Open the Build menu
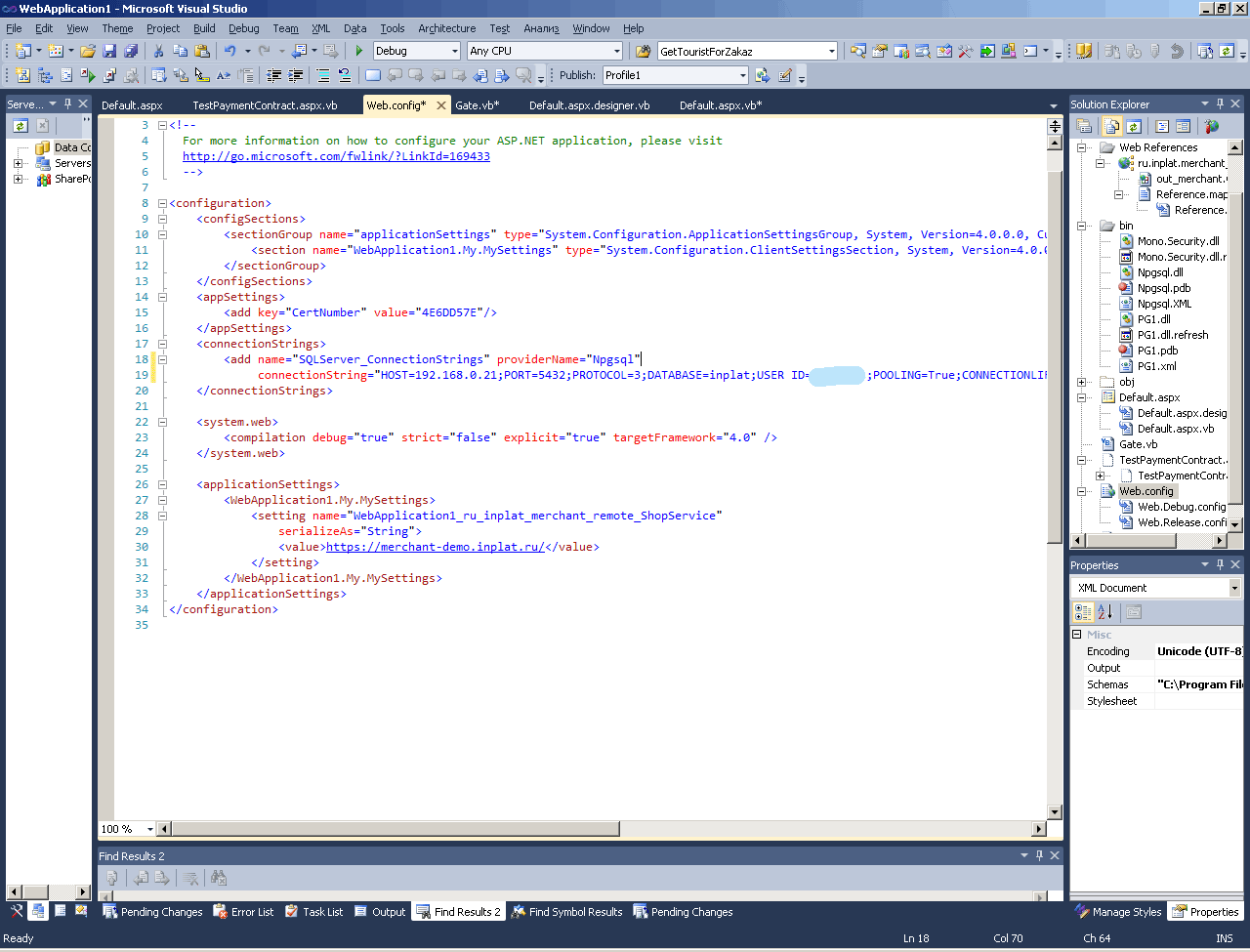 (x=204, y=28)
